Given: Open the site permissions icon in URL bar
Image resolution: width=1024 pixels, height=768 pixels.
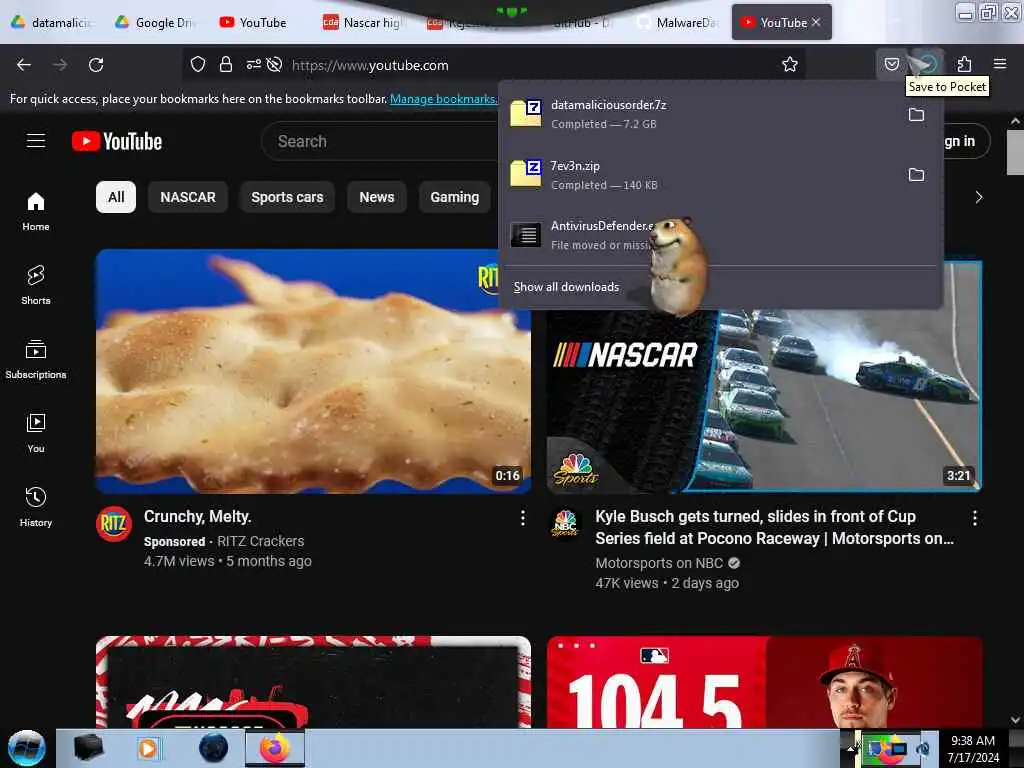Looking at the screenshot, I should (x=253, y=65).
